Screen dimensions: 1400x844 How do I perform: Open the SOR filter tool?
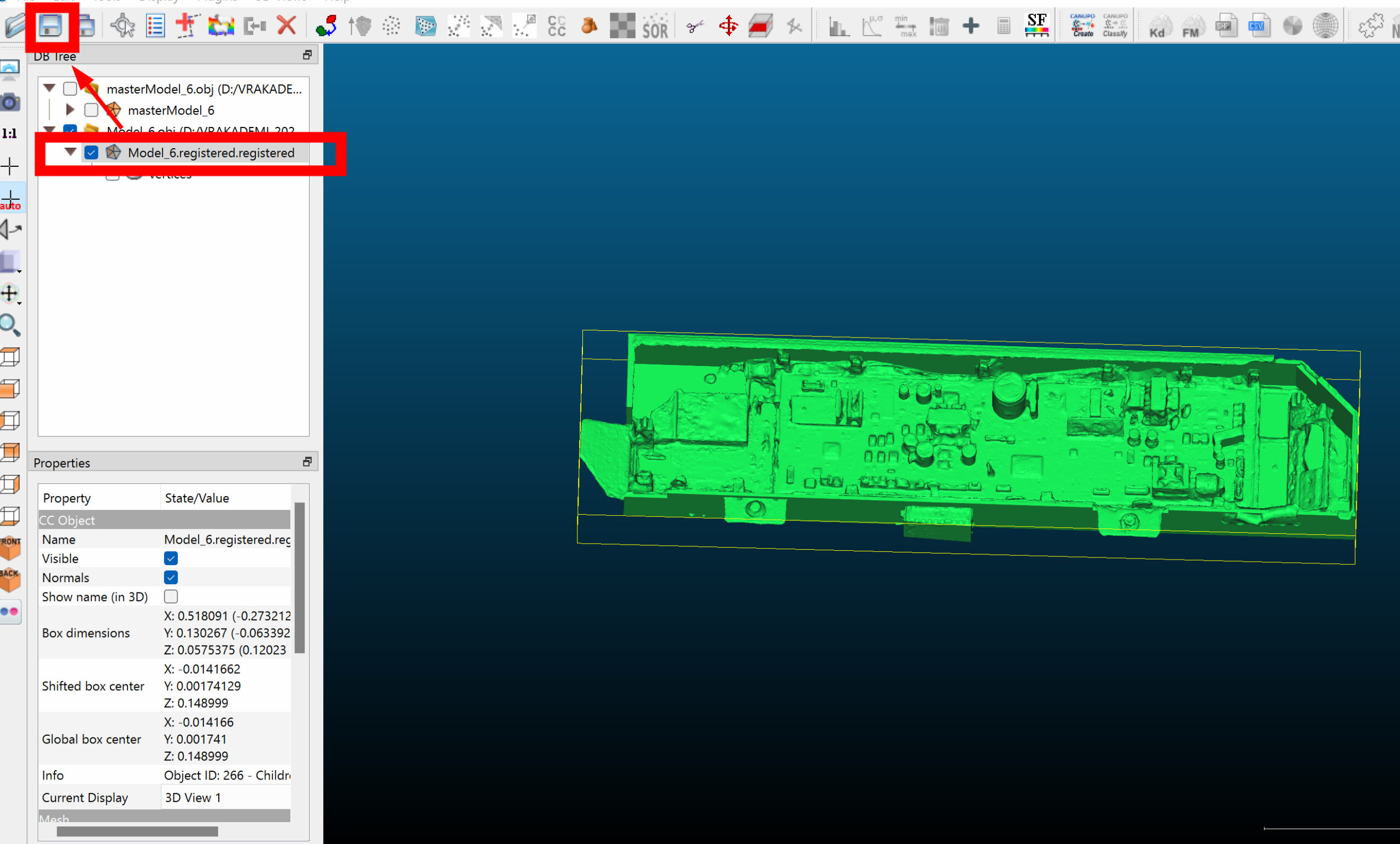tap(655, 26)
